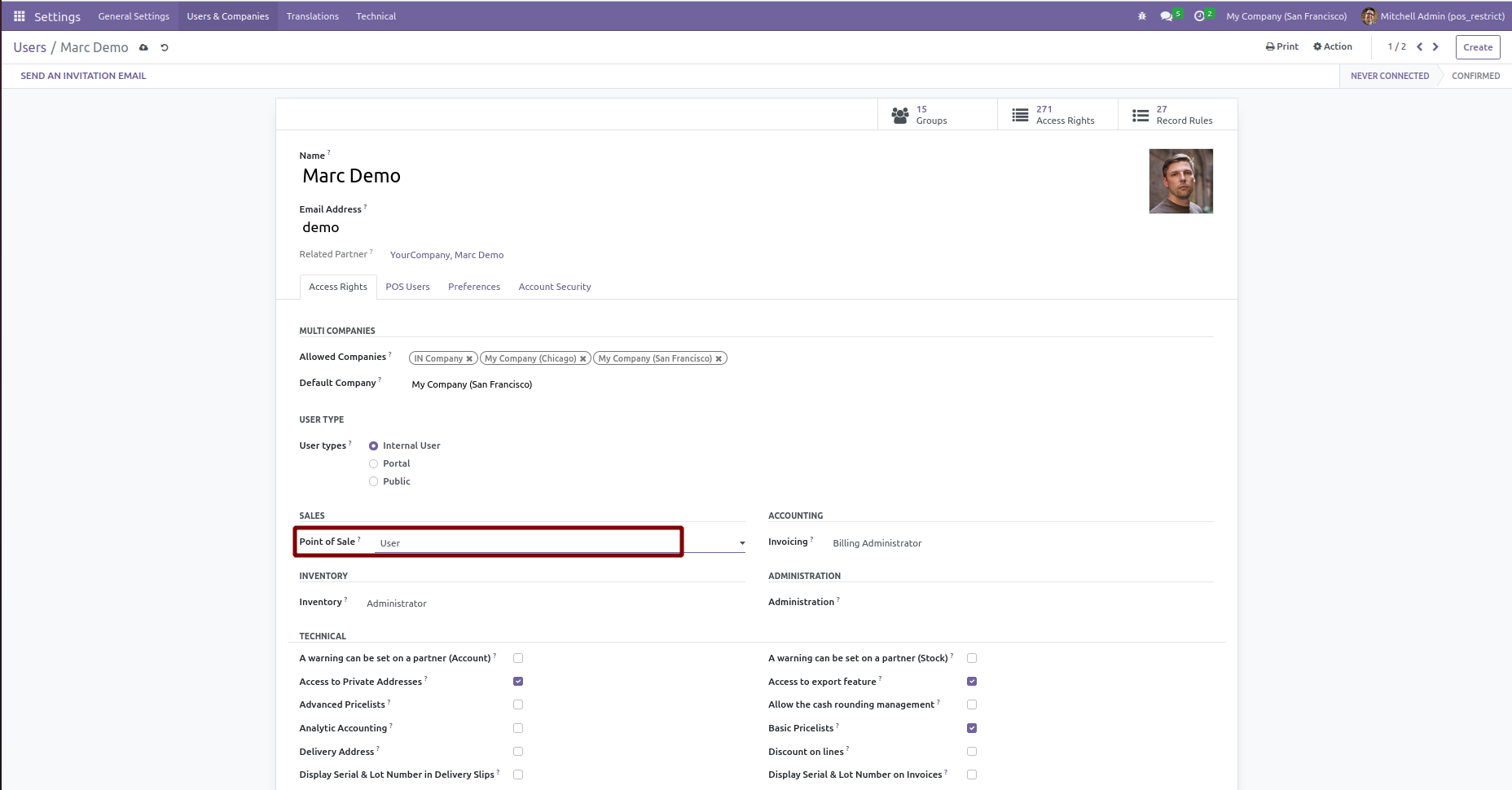Screen dimensions: 1512x790
Task: Go to next record arrow
Action: tap(1435, 47)
